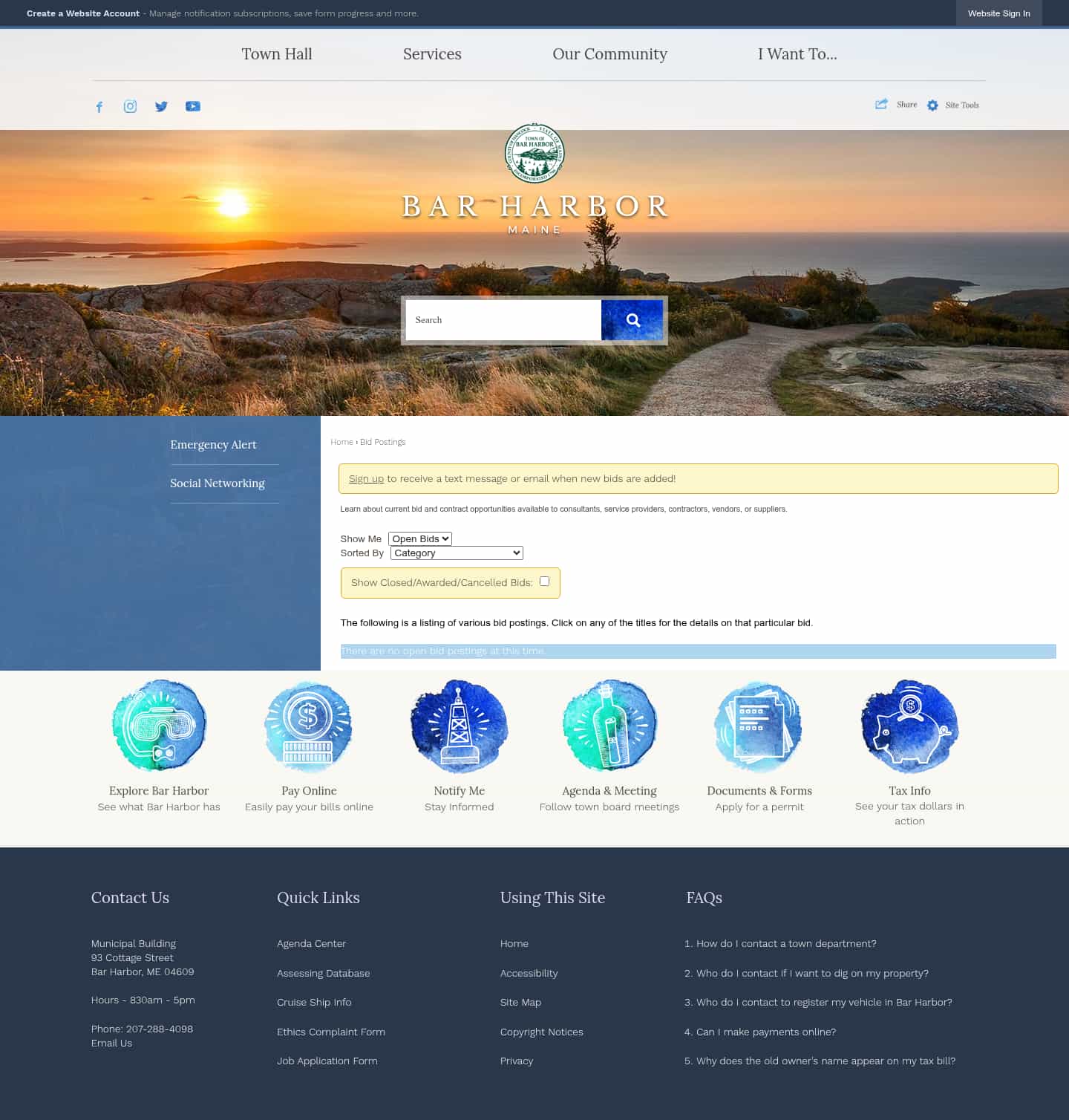Viewport: 1069px width, 1120px height.
Task: Open Notify Me lighthouse icon
Action: (x=459, y=726)
